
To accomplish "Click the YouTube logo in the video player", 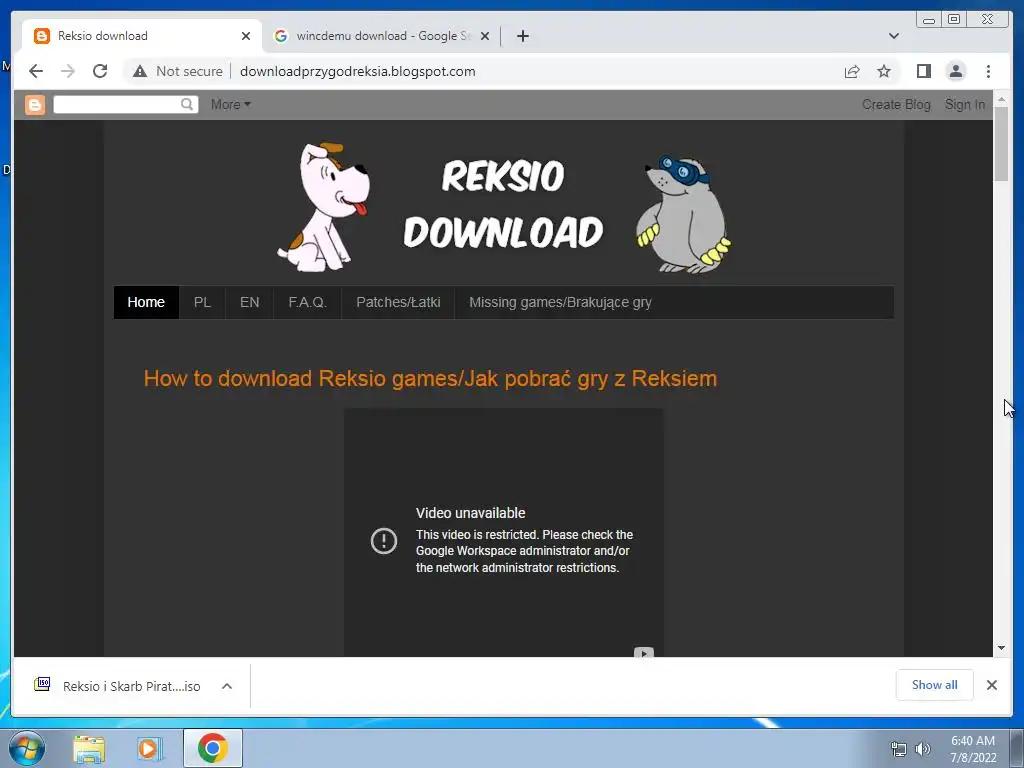I will coord(643,652).
